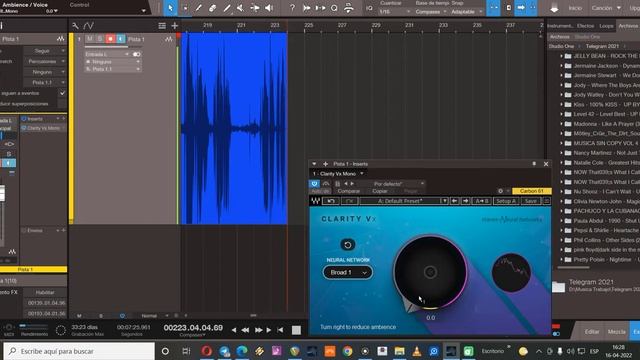Screen dimensions: 640x360
Task: Expand the Phil Collins folder
Action: pos(561,240)
